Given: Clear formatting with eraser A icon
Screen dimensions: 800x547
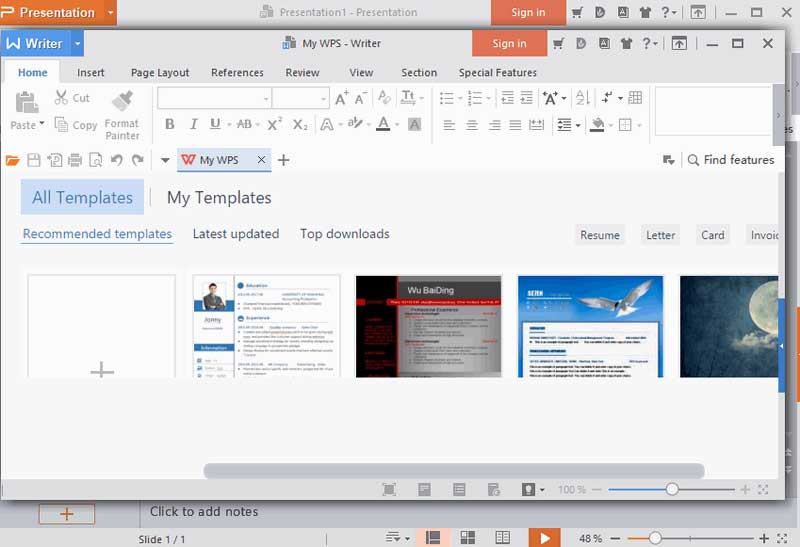Looking at the screenshot, I should coord(384,97).
